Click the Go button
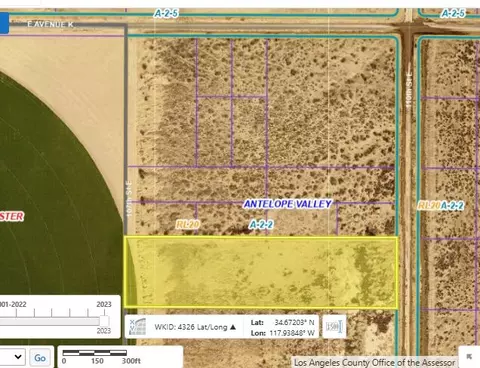This screenshot has height=368, width=480. pos(40,358)
